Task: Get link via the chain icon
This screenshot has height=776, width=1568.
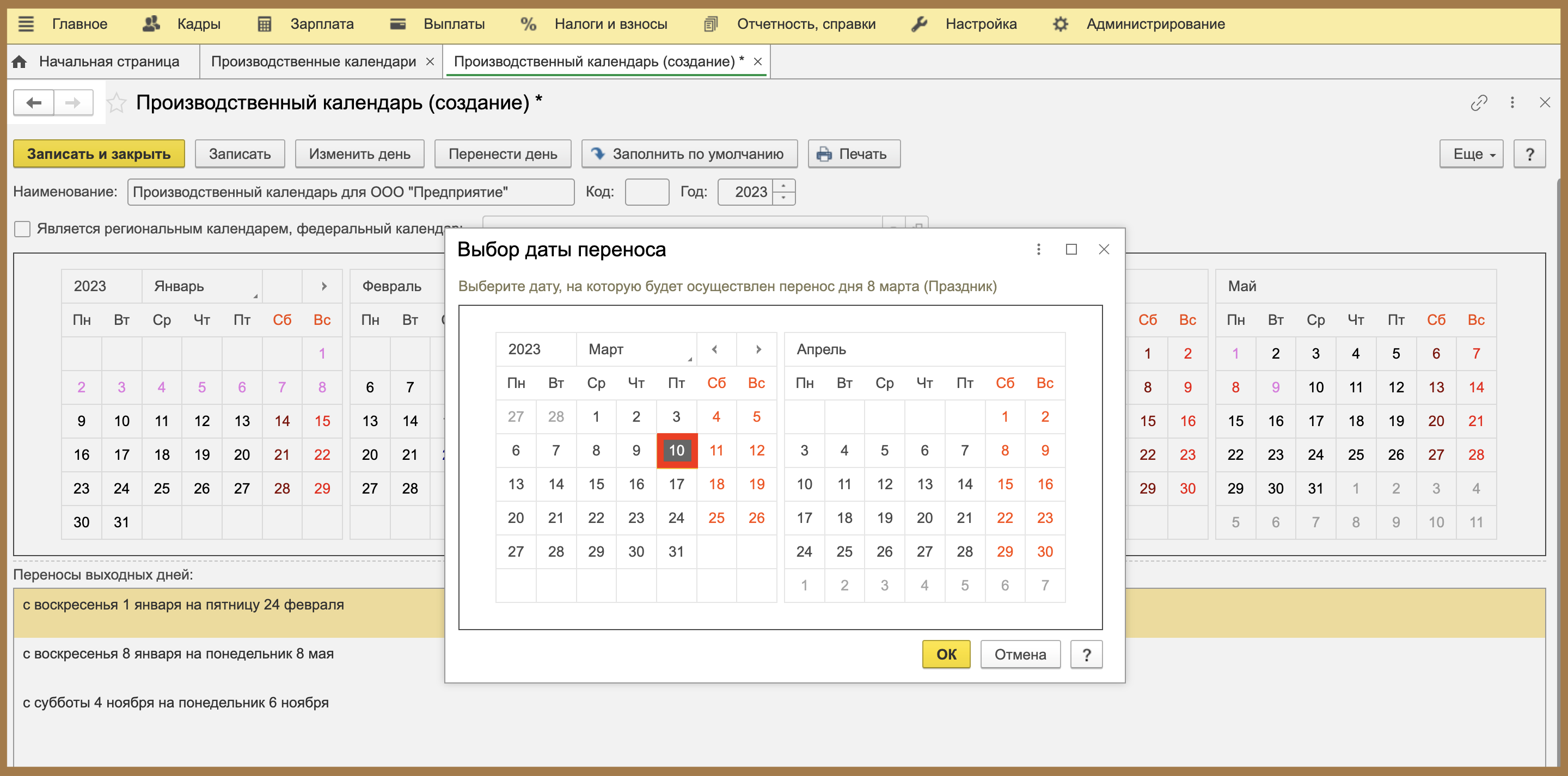Action: pos(1479,103)
